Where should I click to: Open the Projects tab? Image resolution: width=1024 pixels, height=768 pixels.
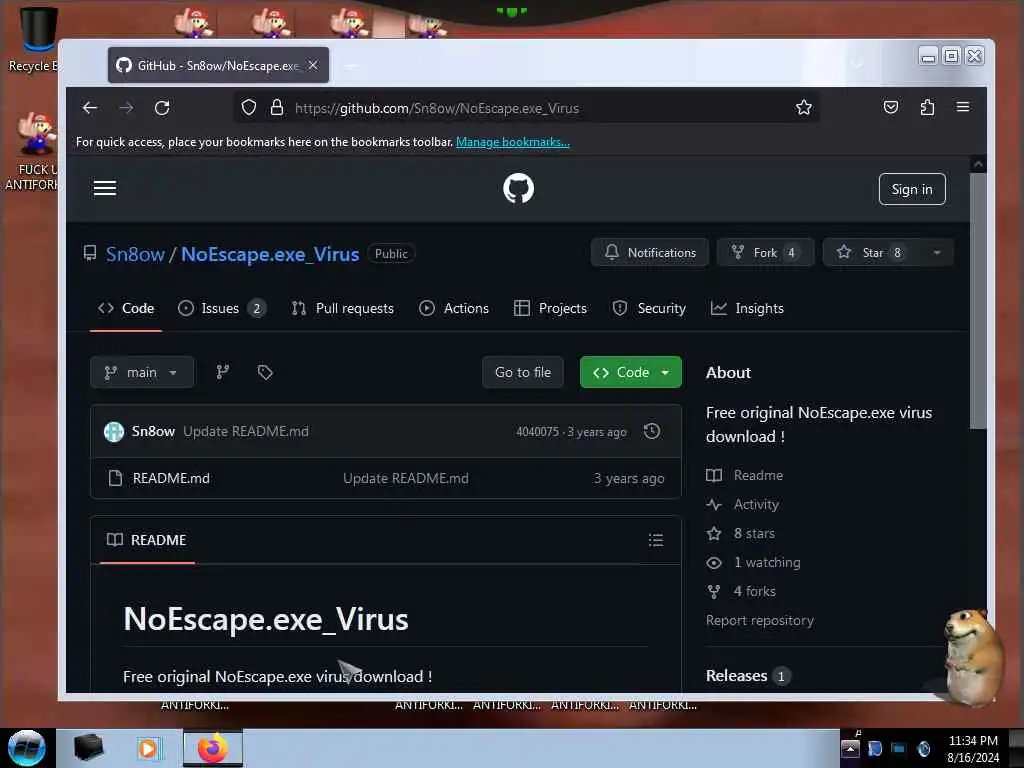pyautogui.click(x=551, y=308)
